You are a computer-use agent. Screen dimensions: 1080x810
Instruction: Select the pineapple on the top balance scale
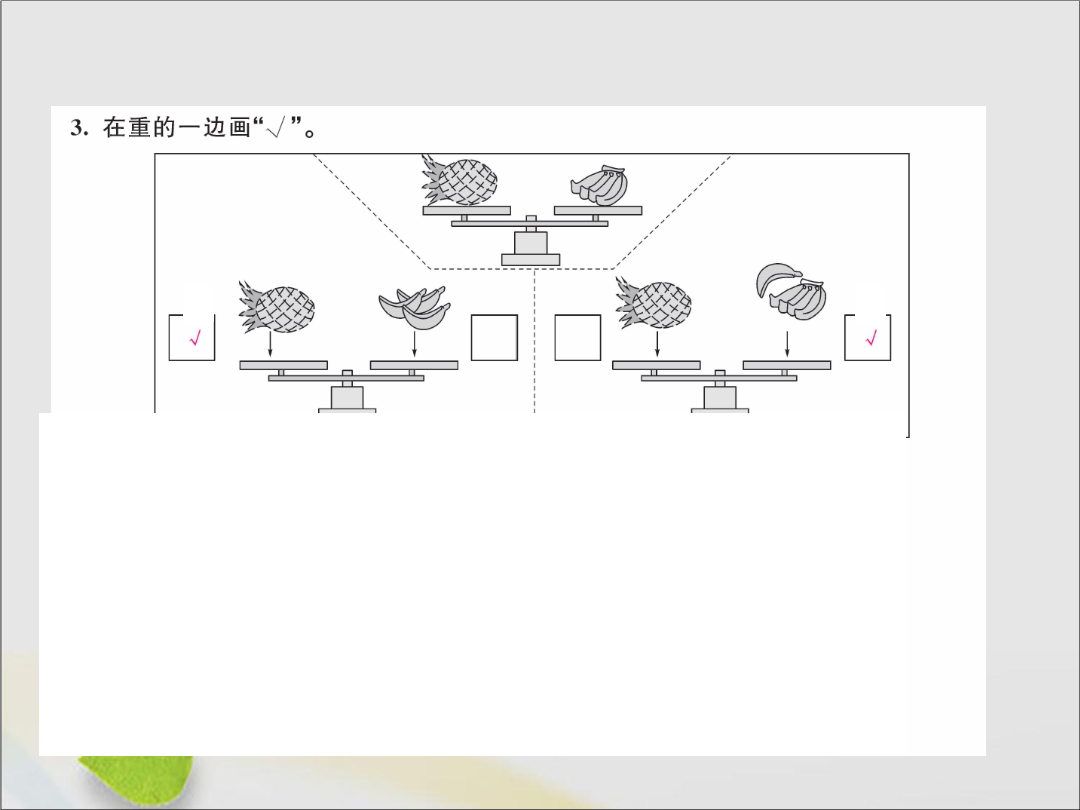[460, 180]
